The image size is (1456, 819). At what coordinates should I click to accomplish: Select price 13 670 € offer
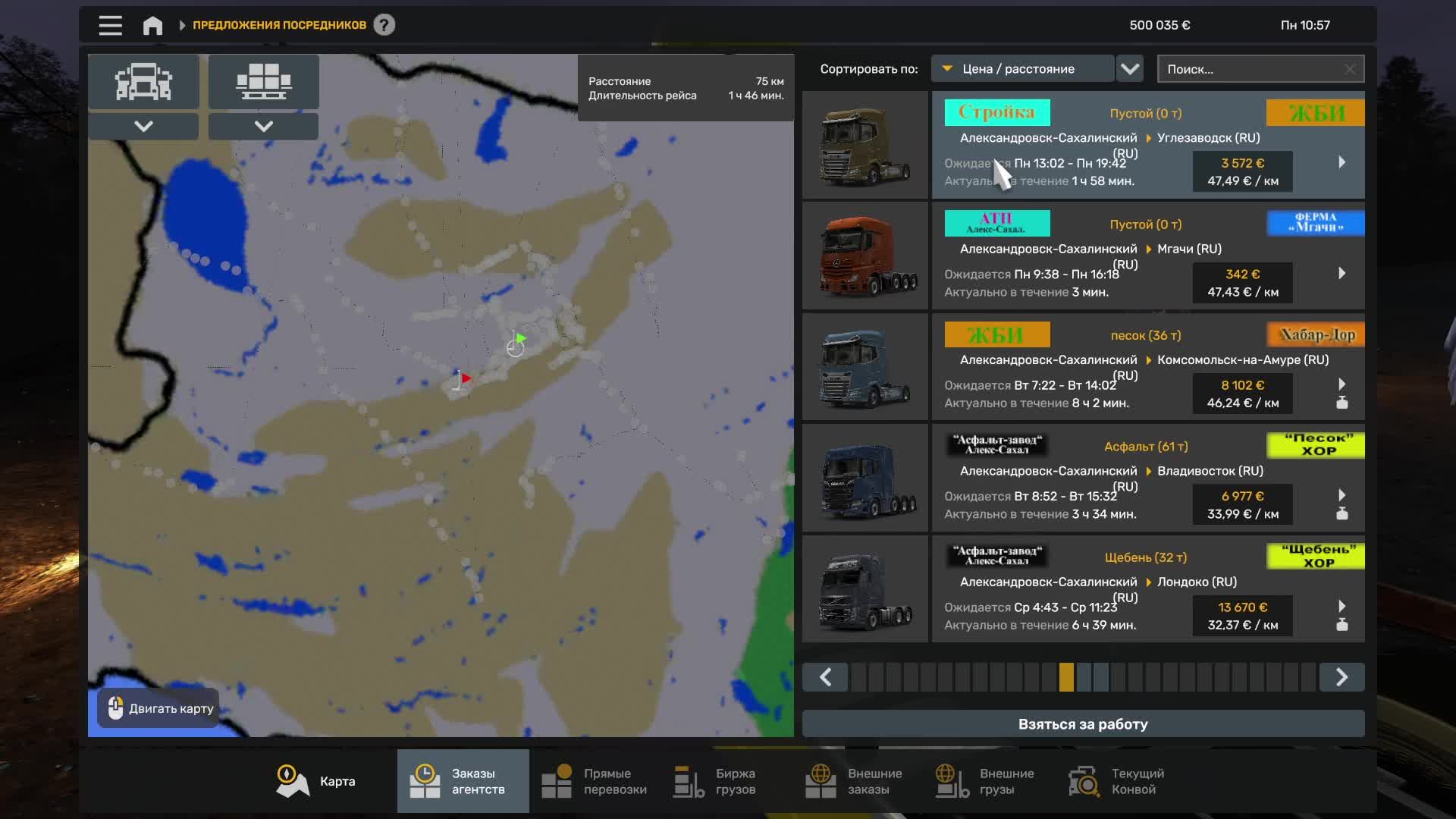tap(1242, 617)
